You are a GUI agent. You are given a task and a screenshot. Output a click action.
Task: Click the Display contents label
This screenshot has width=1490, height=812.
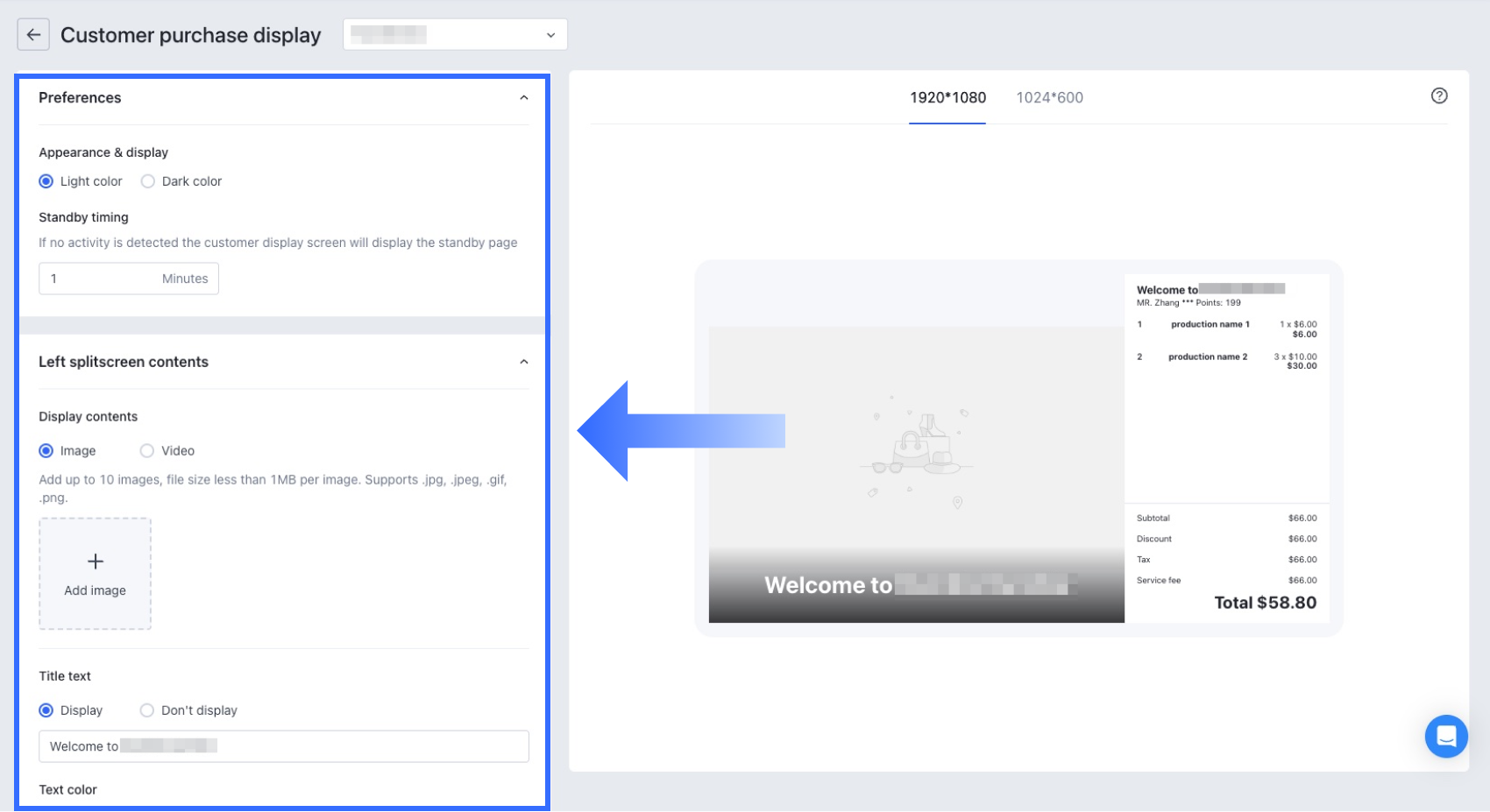pyautogui.click(x=89, y=417)
